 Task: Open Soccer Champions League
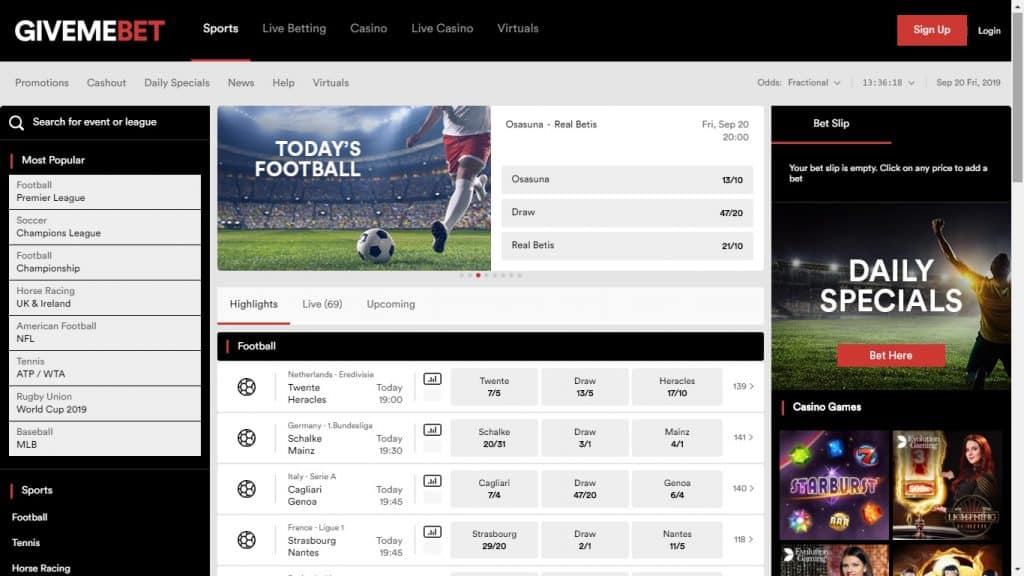click(x=105, y=227)
